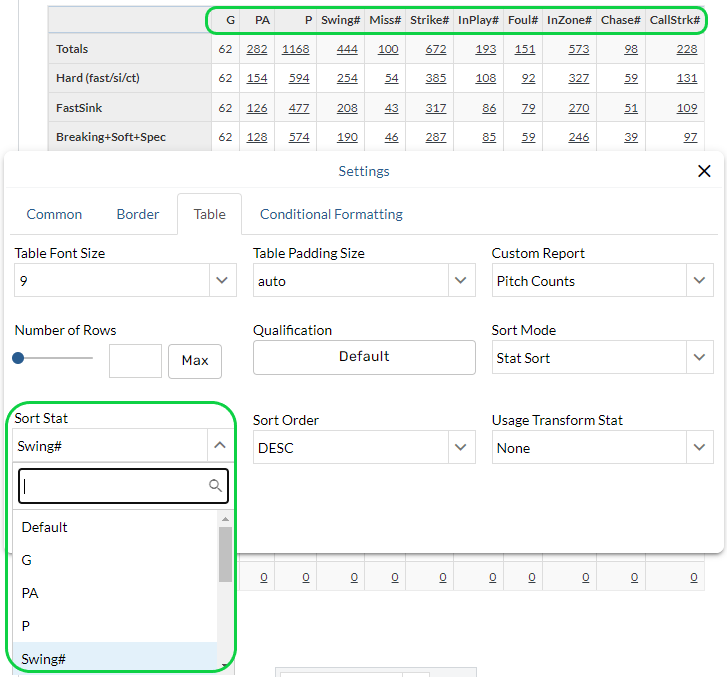
Task: Choose Default from the Sort Stat list
Action: pyautogui.click(x=45, y=527)
